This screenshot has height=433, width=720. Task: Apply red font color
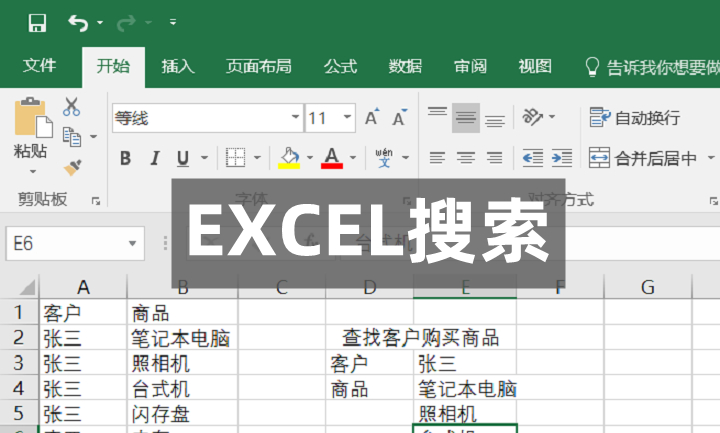point(332,158)
